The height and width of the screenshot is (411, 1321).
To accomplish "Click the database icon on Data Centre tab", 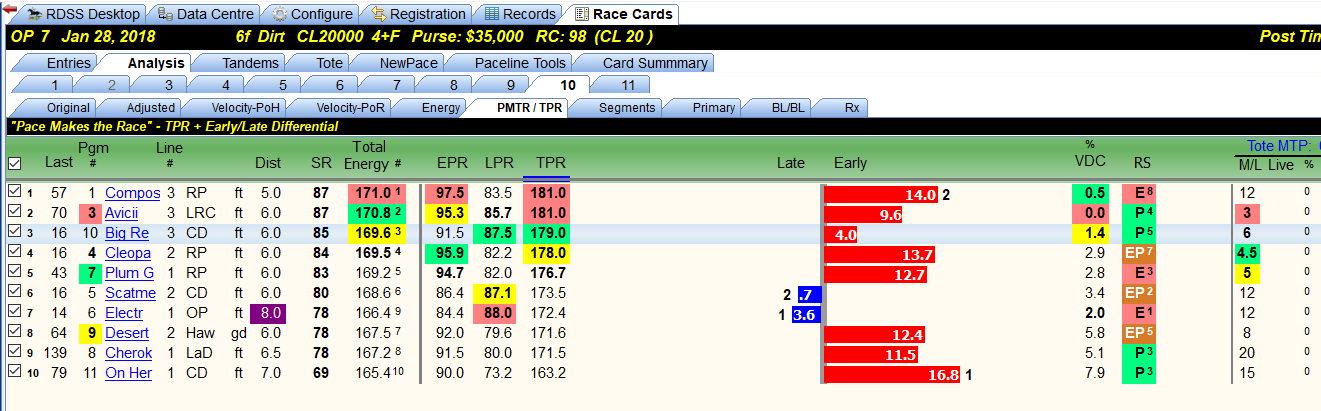I will (x=164, y=15).
